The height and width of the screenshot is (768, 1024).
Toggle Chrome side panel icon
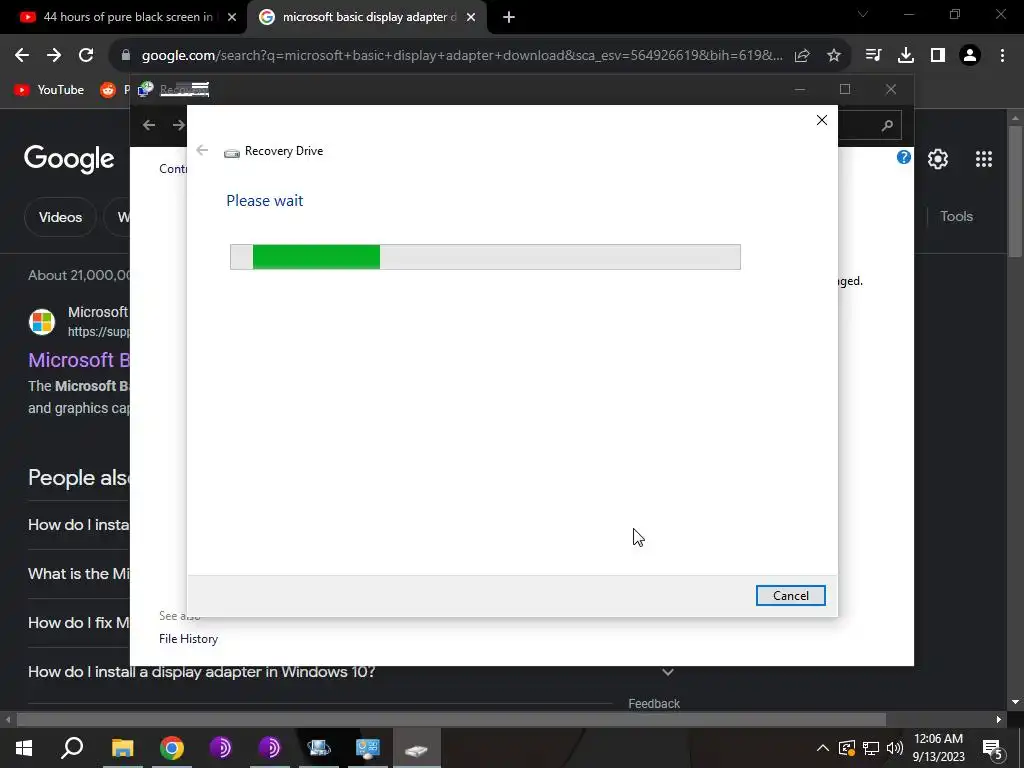coord(938,56)
